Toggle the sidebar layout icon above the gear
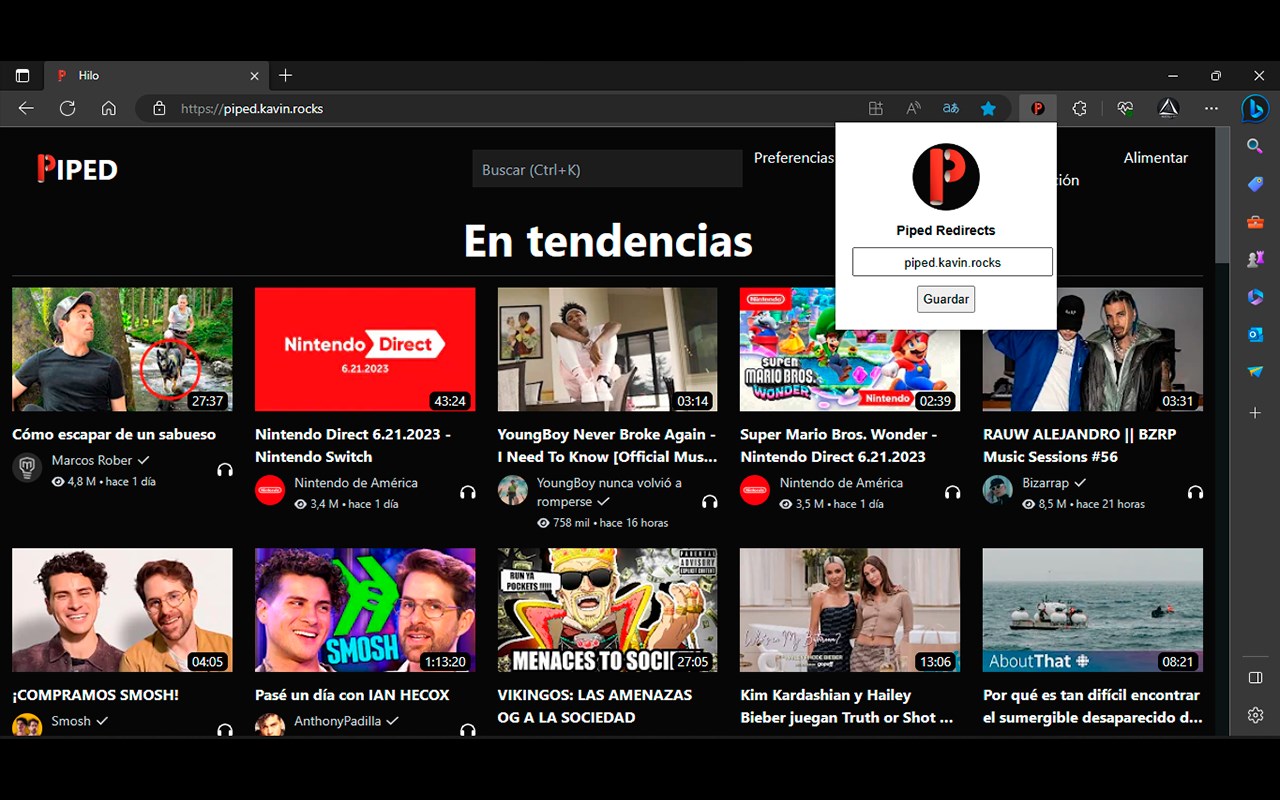The image size is (1280, 800). (x=1255, y=678)
